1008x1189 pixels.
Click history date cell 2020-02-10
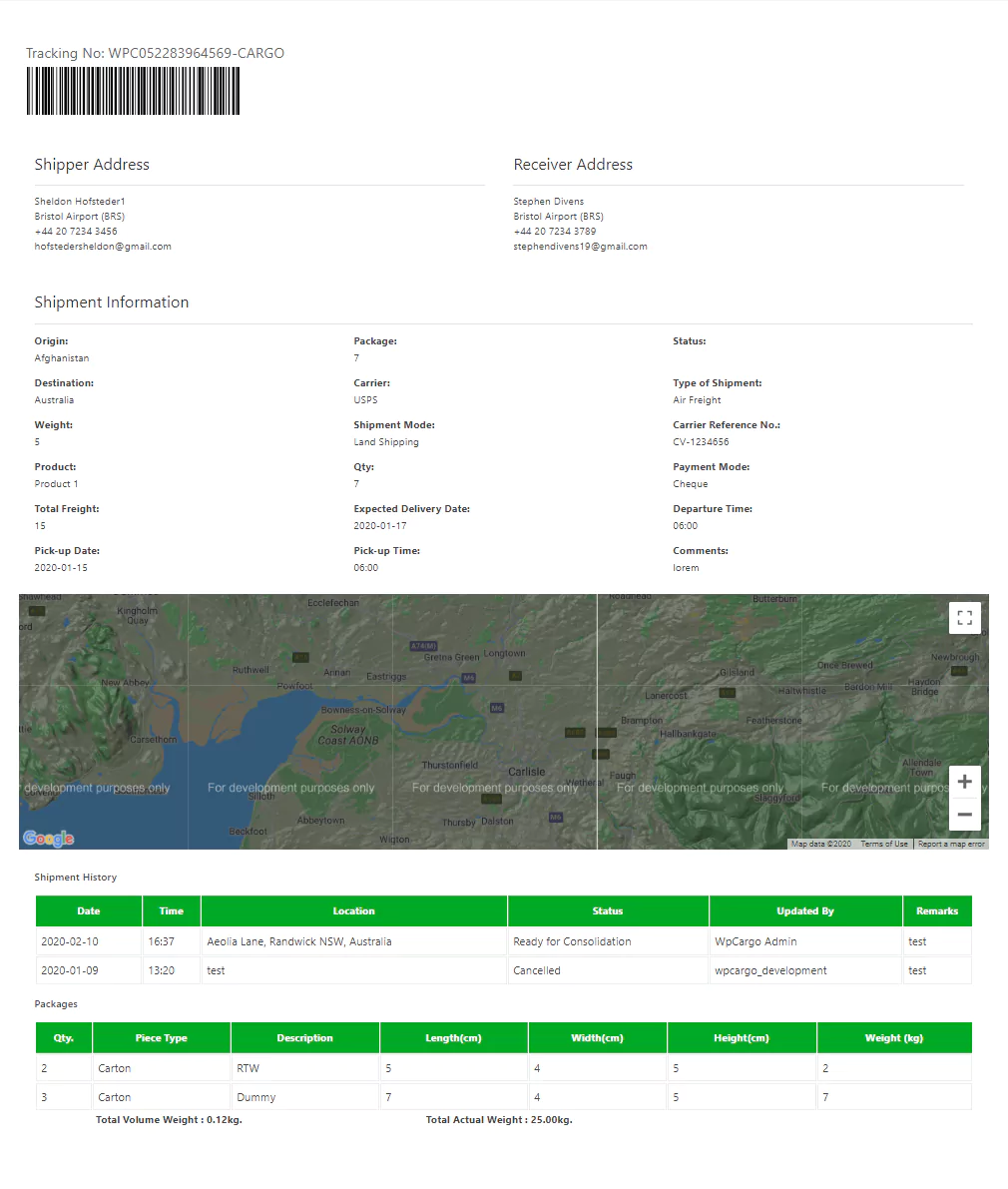tap(89, 941)
